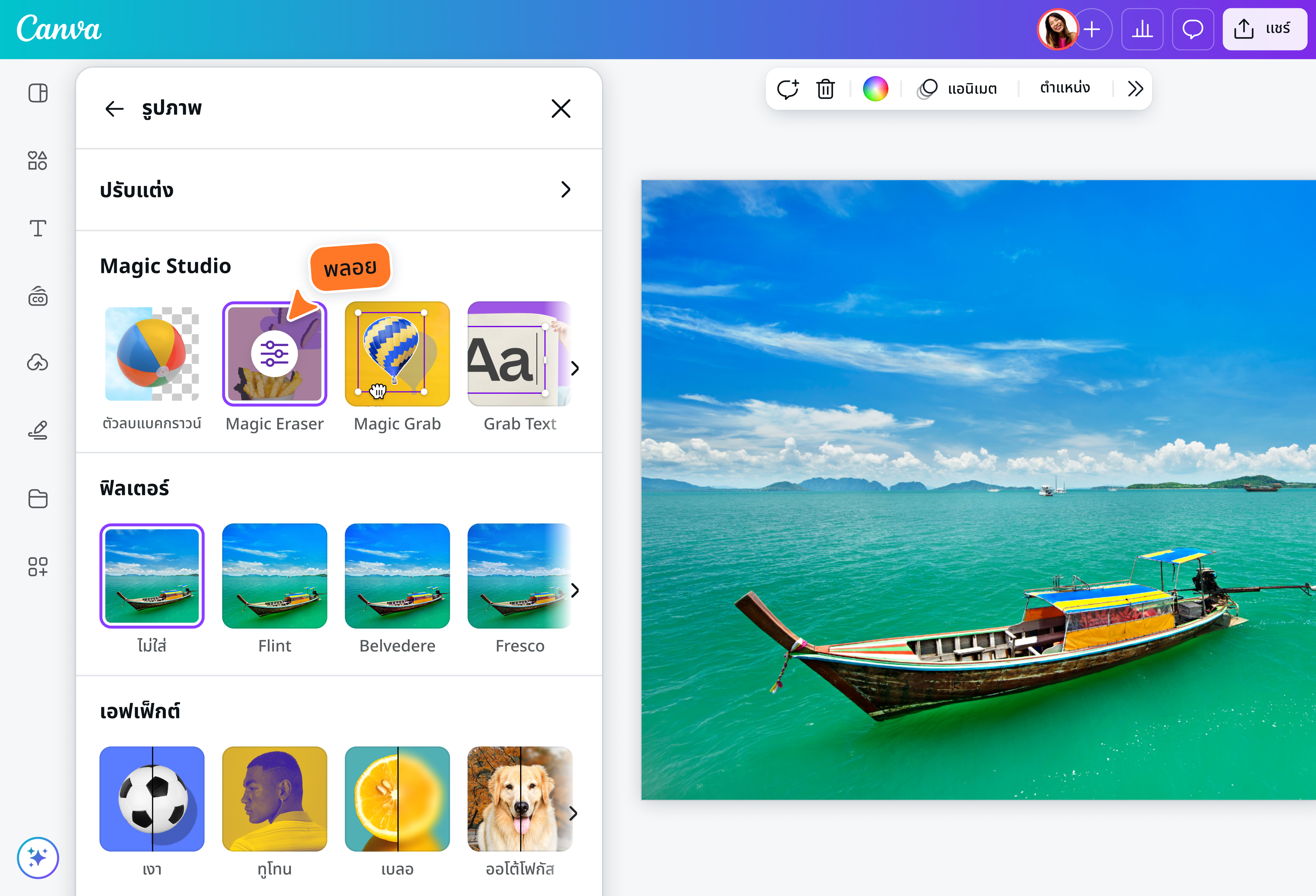Screen dimensions: 1316x896
Task: Click the เอฟเฟ็กต์ section heading
Action: 140,711
